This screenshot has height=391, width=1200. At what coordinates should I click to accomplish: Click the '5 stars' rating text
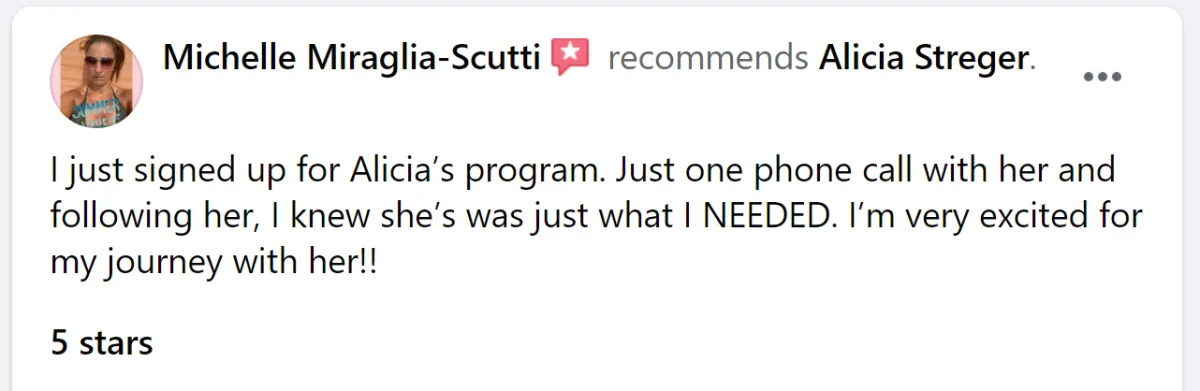pyautogui.click(x=102, y=343)
